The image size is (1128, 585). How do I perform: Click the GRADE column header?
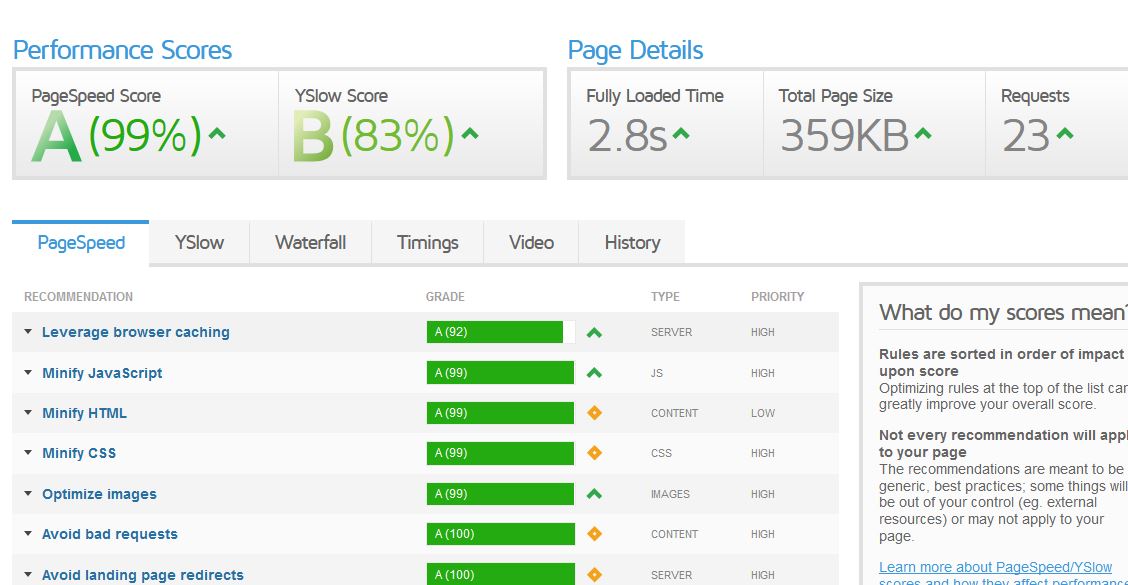[445, 296]
